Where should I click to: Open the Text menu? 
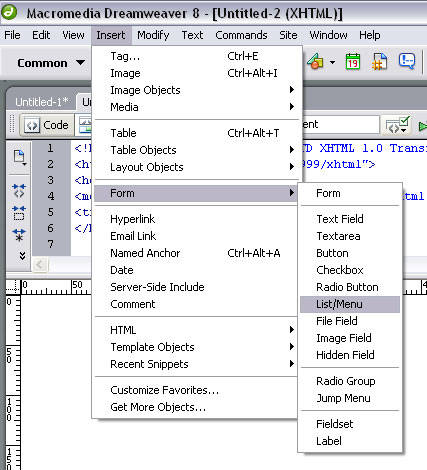coord(192,35)
